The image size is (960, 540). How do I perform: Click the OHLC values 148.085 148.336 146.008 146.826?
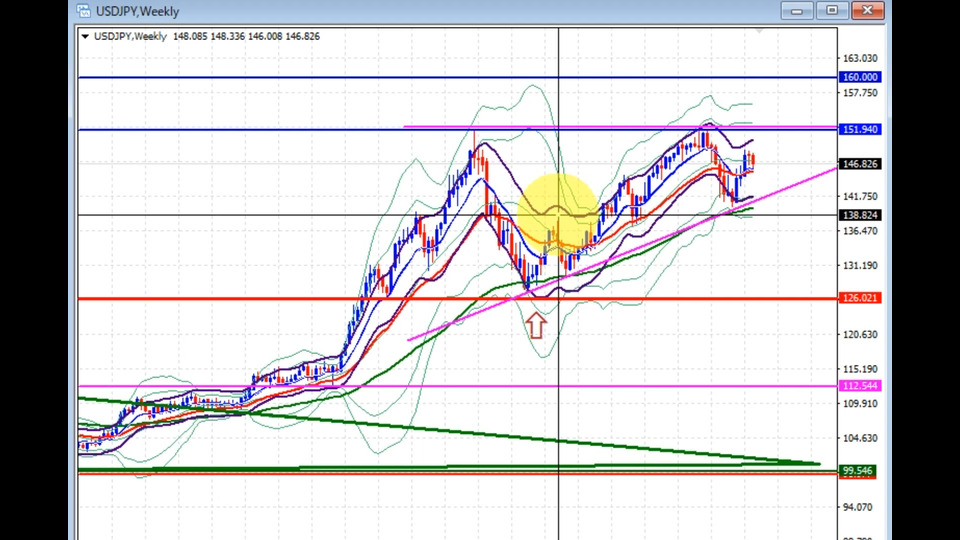[246, 37]
